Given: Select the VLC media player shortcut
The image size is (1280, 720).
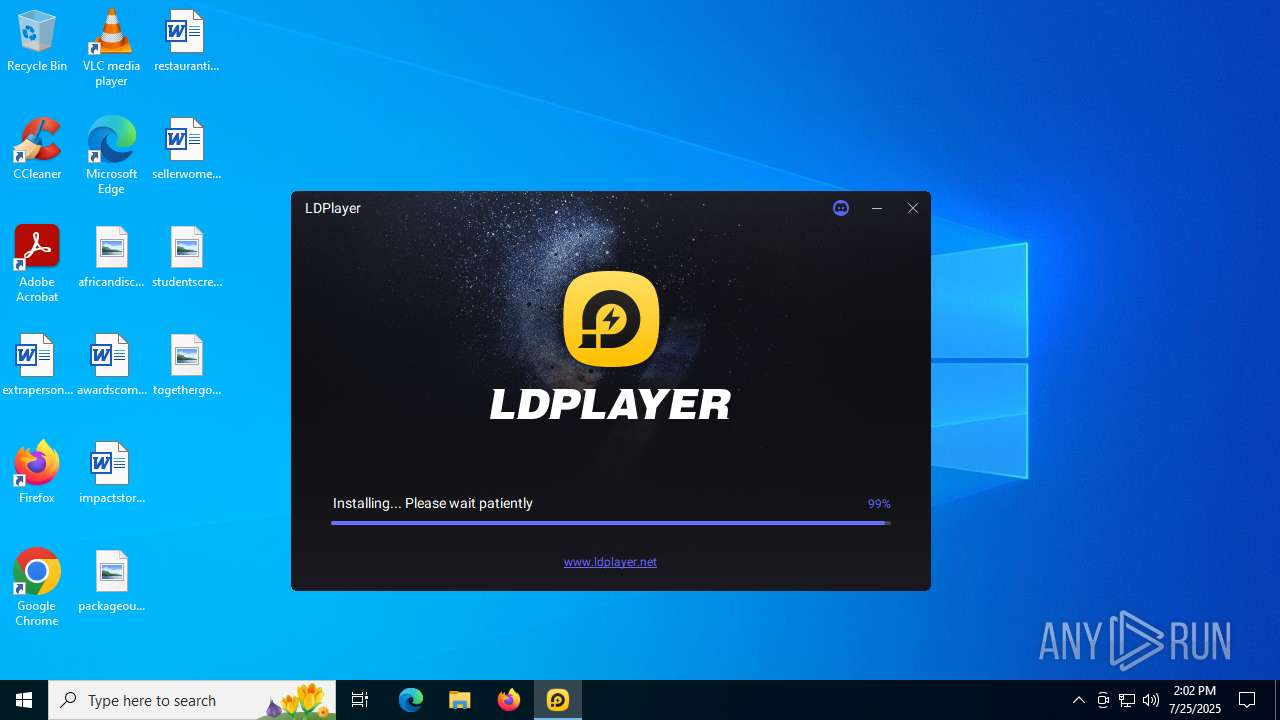Looking at the screenshot, I should [x=111, y=48].
